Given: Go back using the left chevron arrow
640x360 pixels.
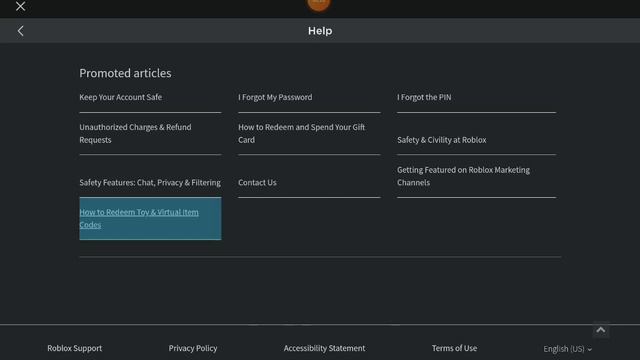Looking at the screenshot, I should coord(20,31).
